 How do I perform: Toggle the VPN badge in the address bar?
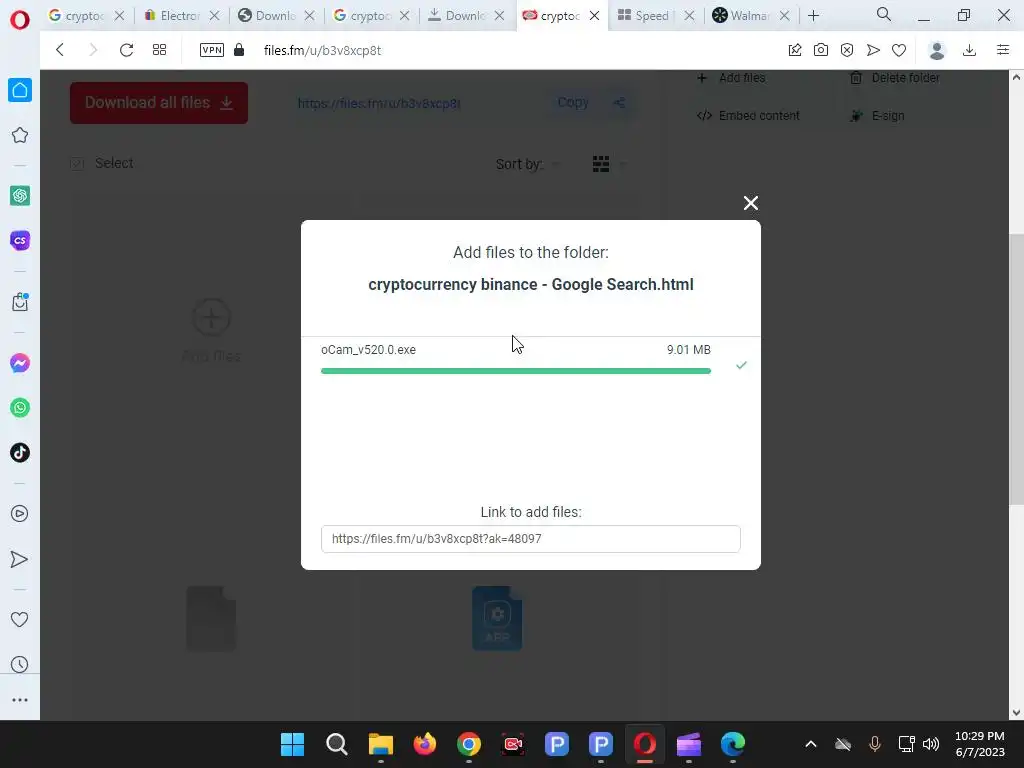coord(212,50)
